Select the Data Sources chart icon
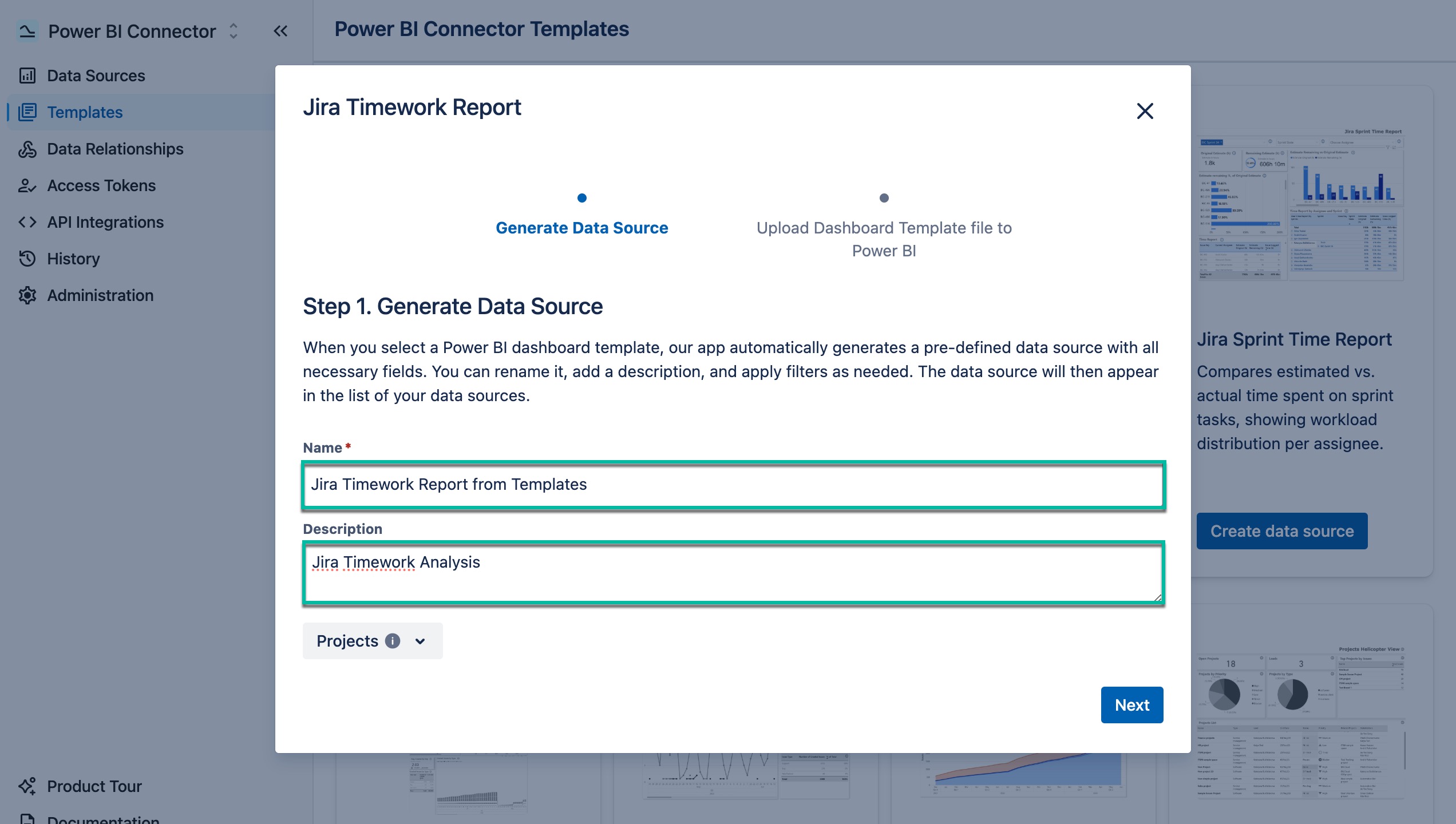 pos(27,75)
